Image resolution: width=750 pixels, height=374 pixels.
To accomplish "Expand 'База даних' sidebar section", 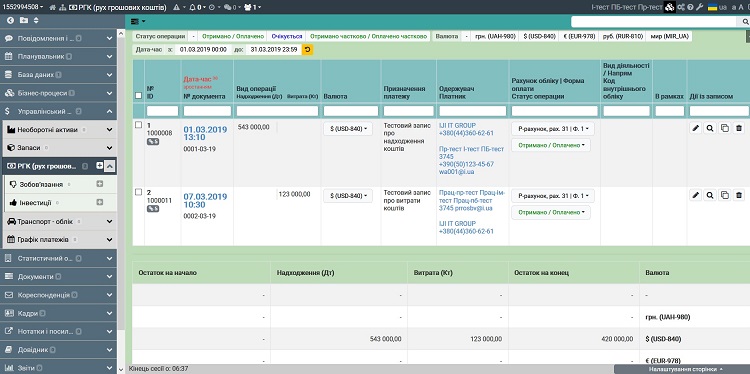I will click(58, 75).
